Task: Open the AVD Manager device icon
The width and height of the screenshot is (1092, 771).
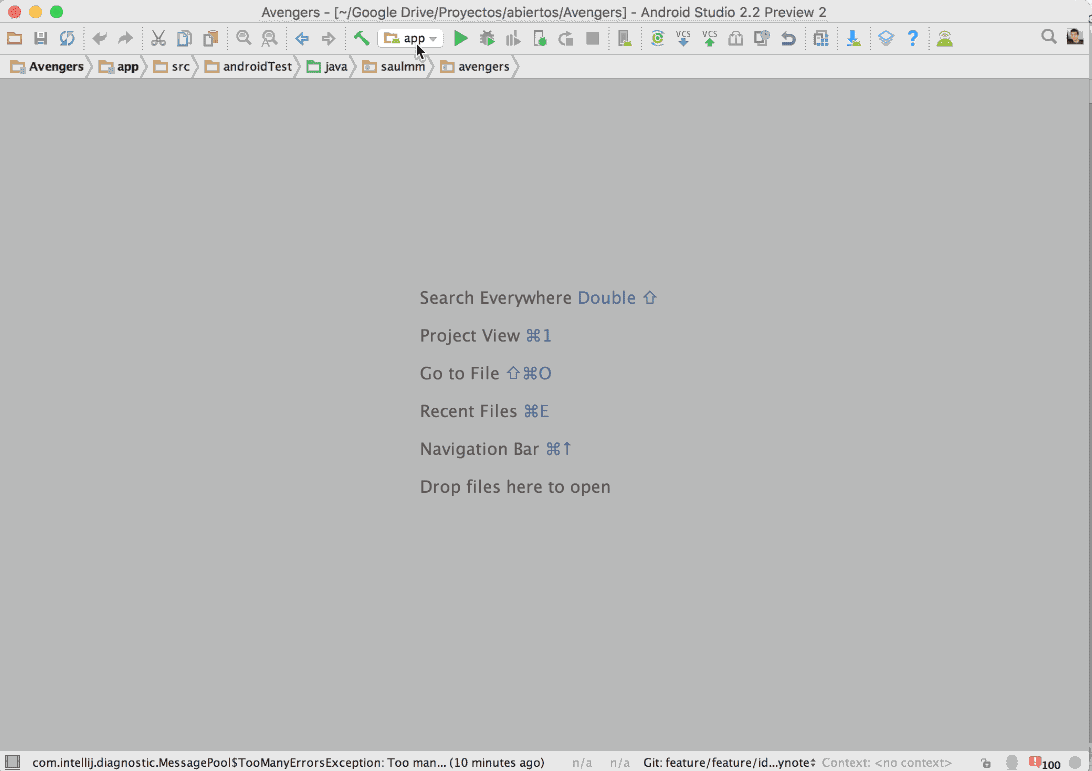Action: (x=625, y=38)
